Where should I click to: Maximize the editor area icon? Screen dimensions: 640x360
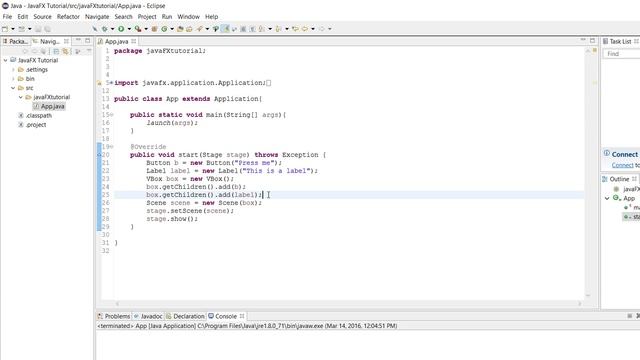(592, 40)
